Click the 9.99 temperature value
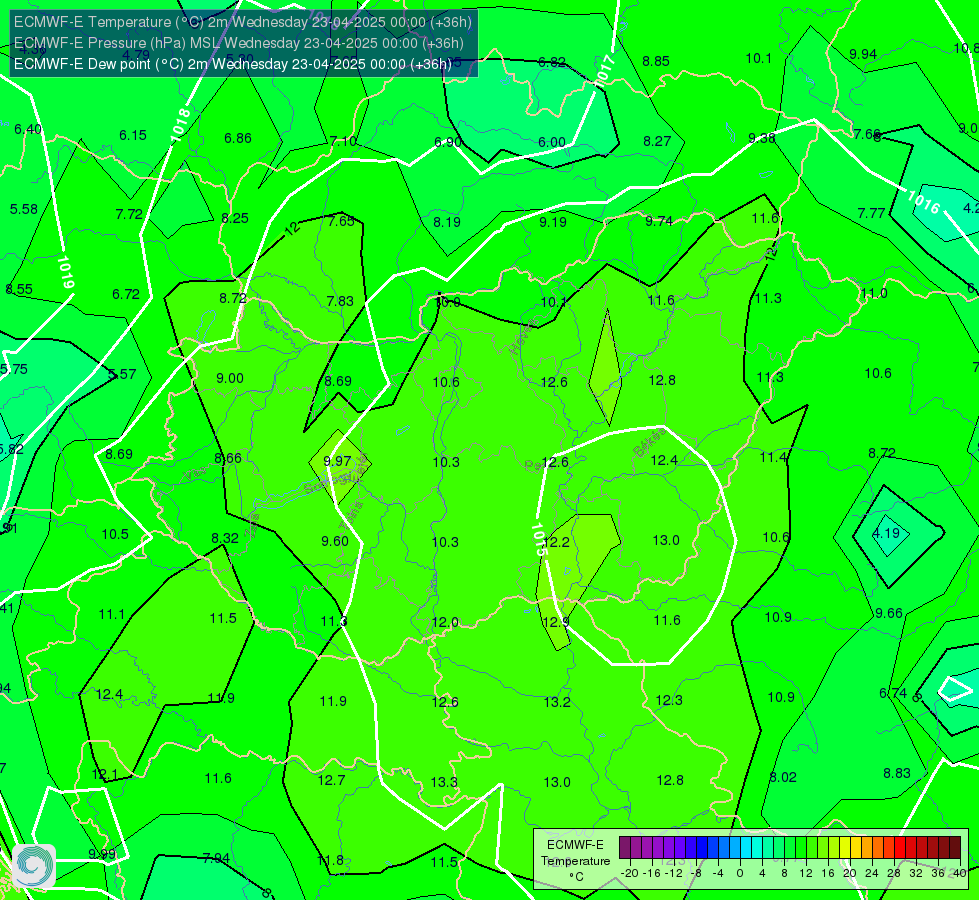Screen dimensions: 979x900 click(x=102, y=854)
